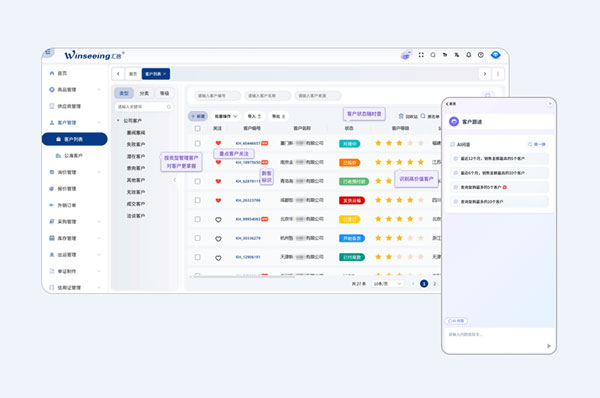Open the notification bell in the top bar
Image resolution: width=600 pixels, height=398 pixels.
click(468, 55)
